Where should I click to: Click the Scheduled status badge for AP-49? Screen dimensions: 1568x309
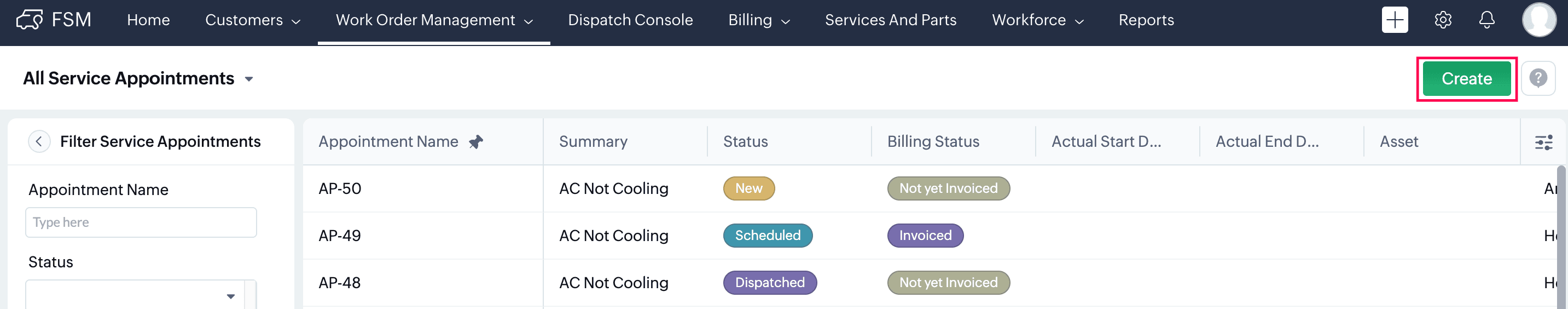(767, 236)
